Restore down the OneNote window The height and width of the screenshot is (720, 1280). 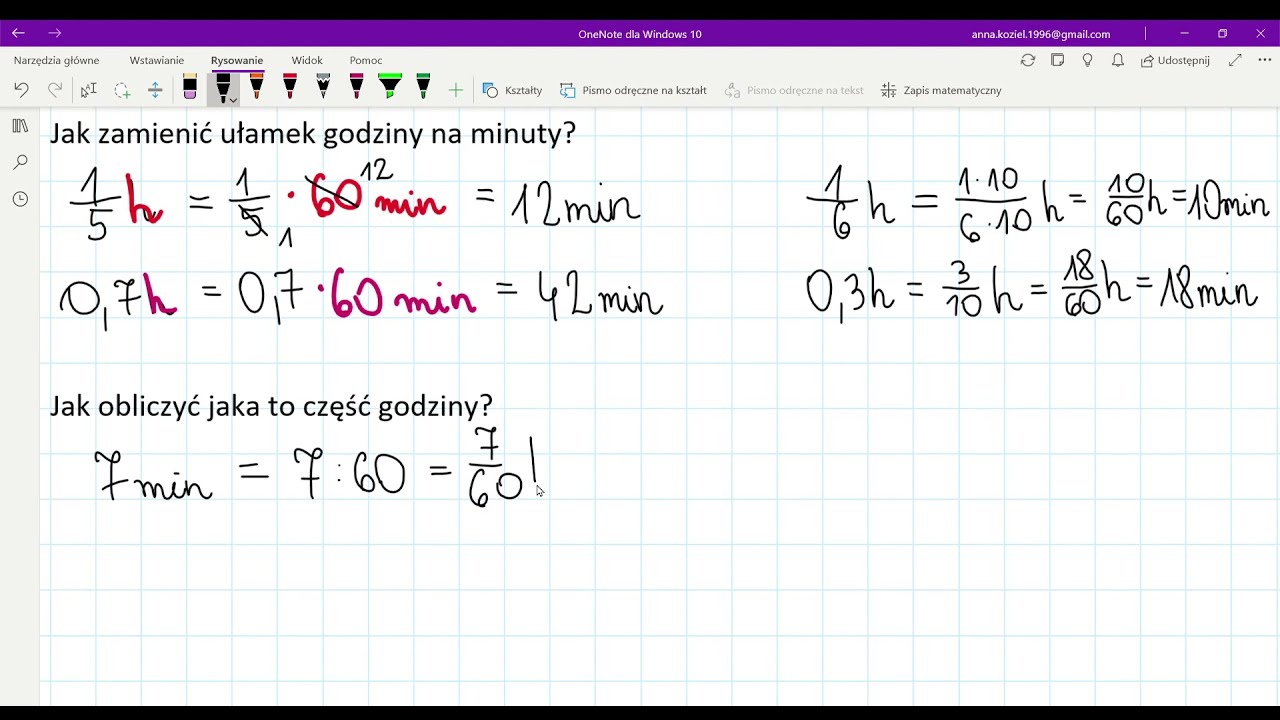tap(1222, 33)
